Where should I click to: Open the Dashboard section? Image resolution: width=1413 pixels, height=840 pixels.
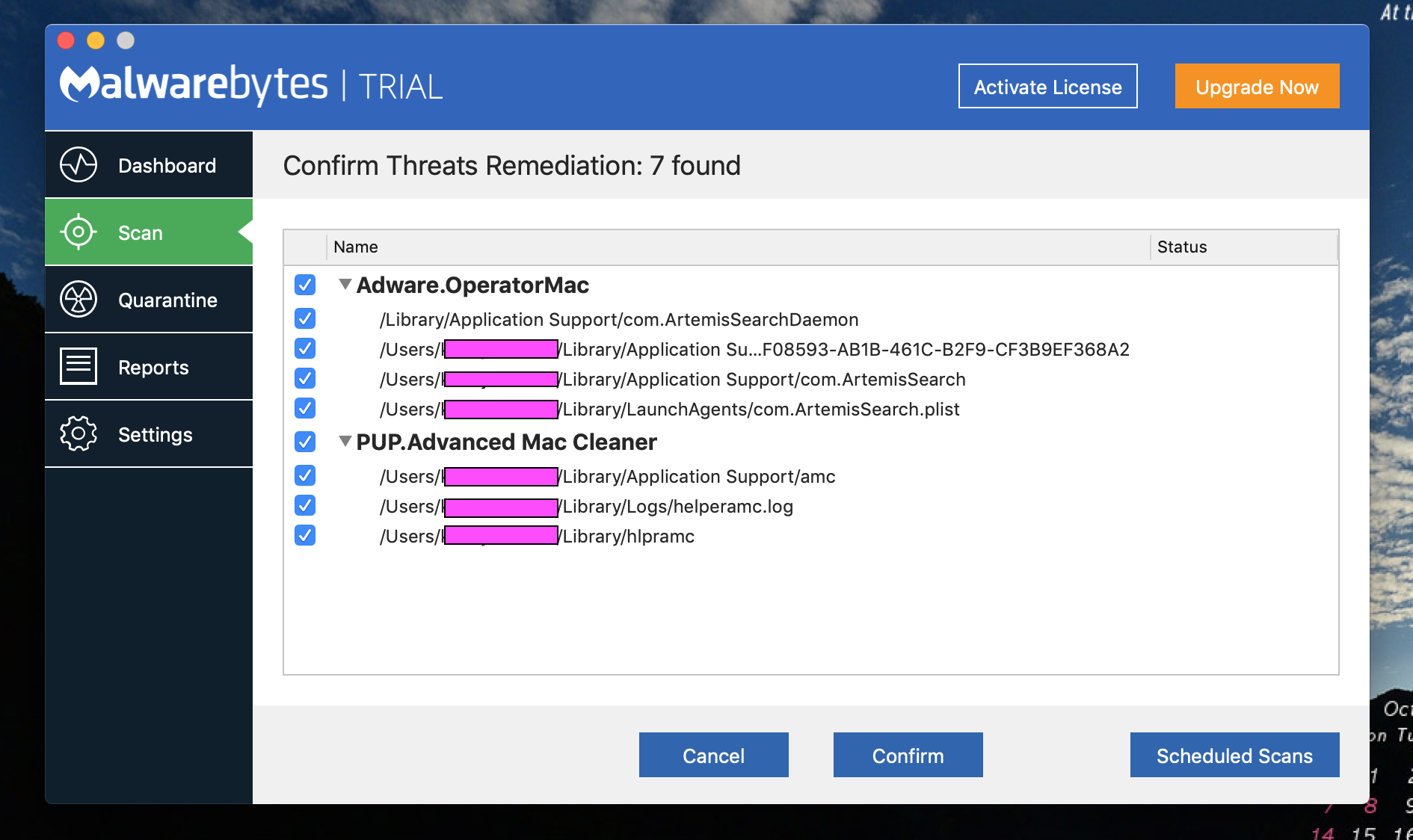[x=149, y=165]
